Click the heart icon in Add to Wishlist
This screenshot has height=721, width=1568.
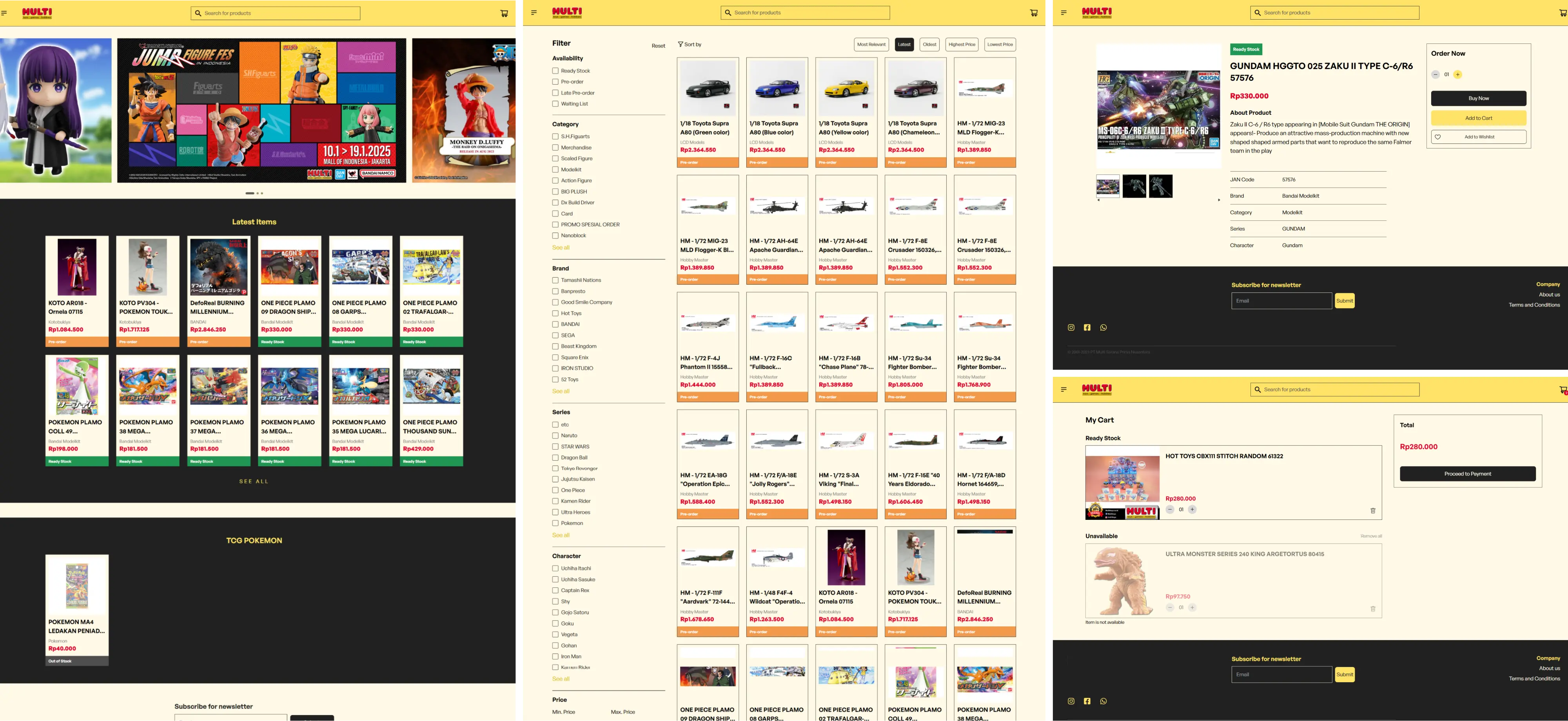click(1438, 137)
